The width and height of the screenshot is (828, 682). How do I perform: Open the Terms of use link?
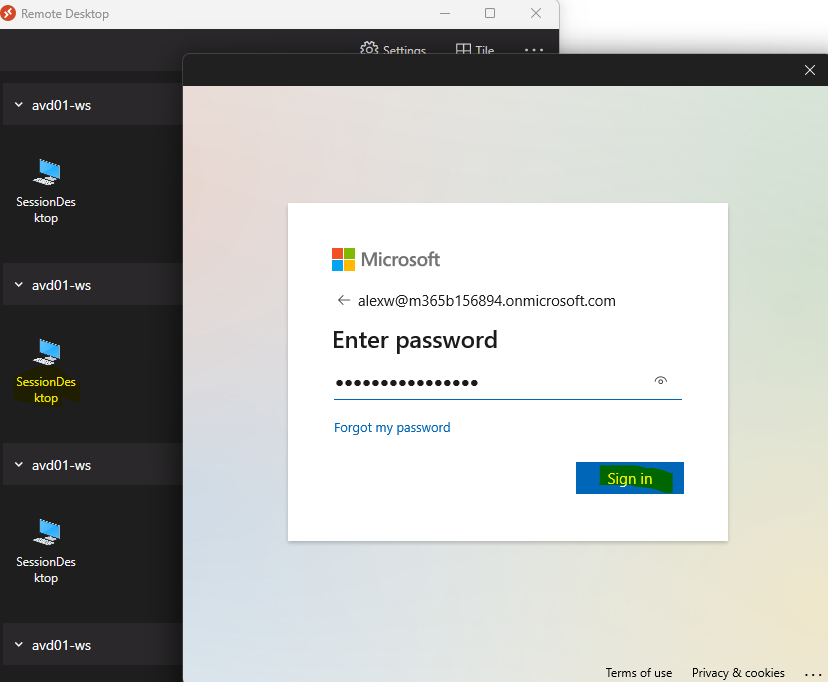(638, 672)
